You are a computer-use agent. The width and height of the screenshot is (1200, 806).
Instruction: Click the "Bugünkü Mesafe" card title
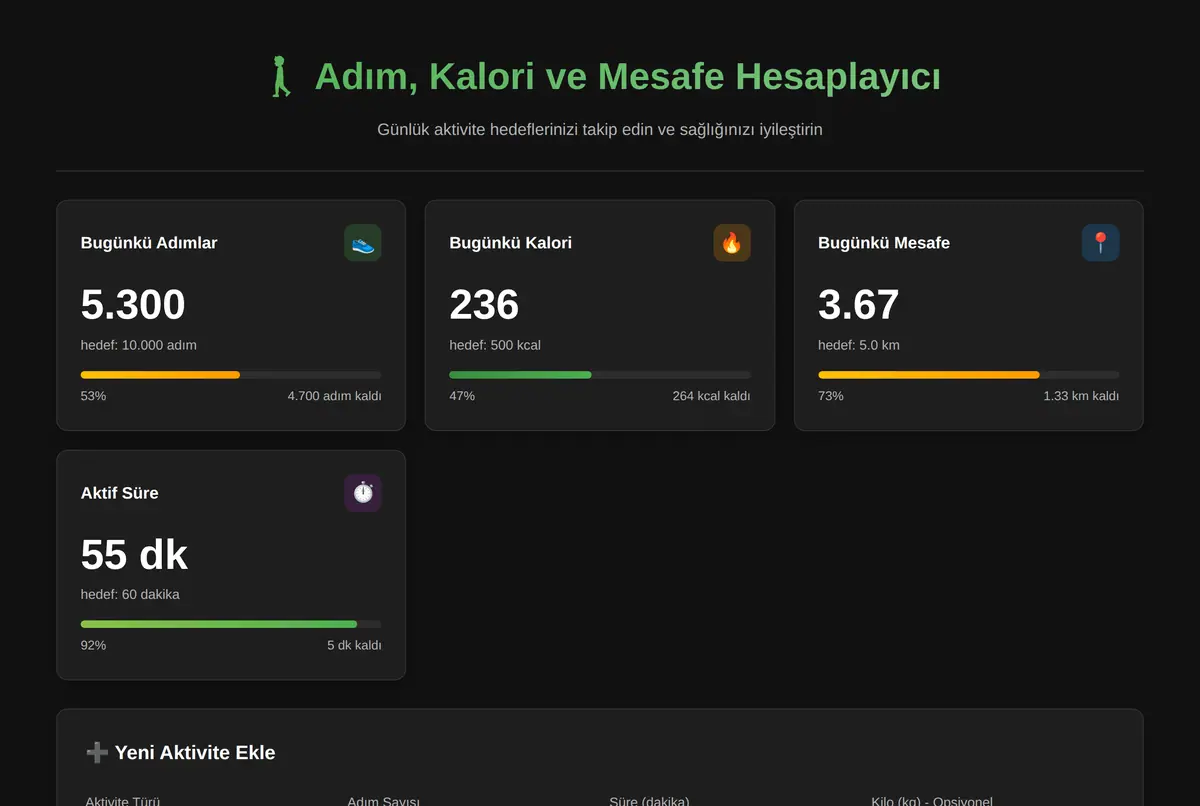(884, 243)
